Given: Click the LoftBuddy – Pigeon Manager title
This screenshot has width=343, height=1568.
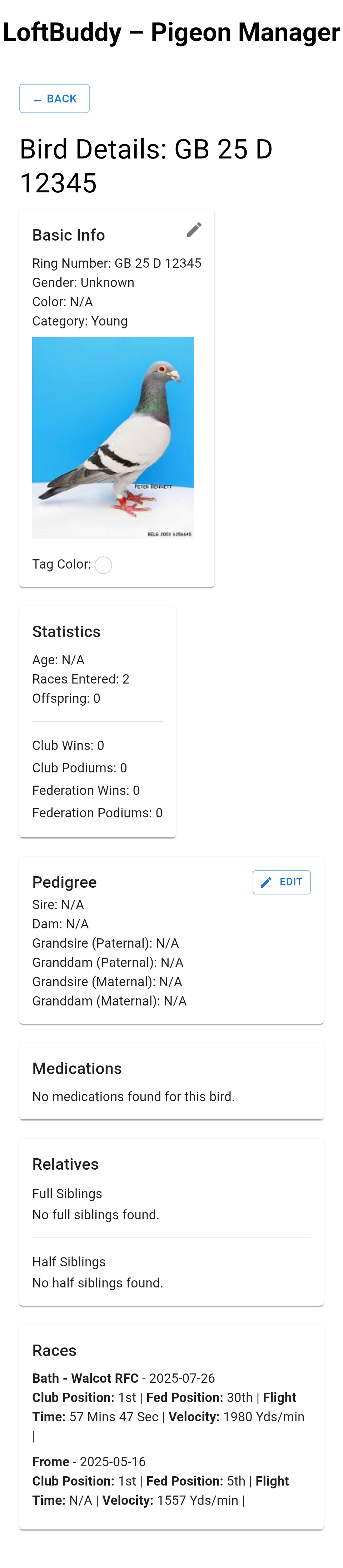Looking at the screenshot, I should pos(171,32).
